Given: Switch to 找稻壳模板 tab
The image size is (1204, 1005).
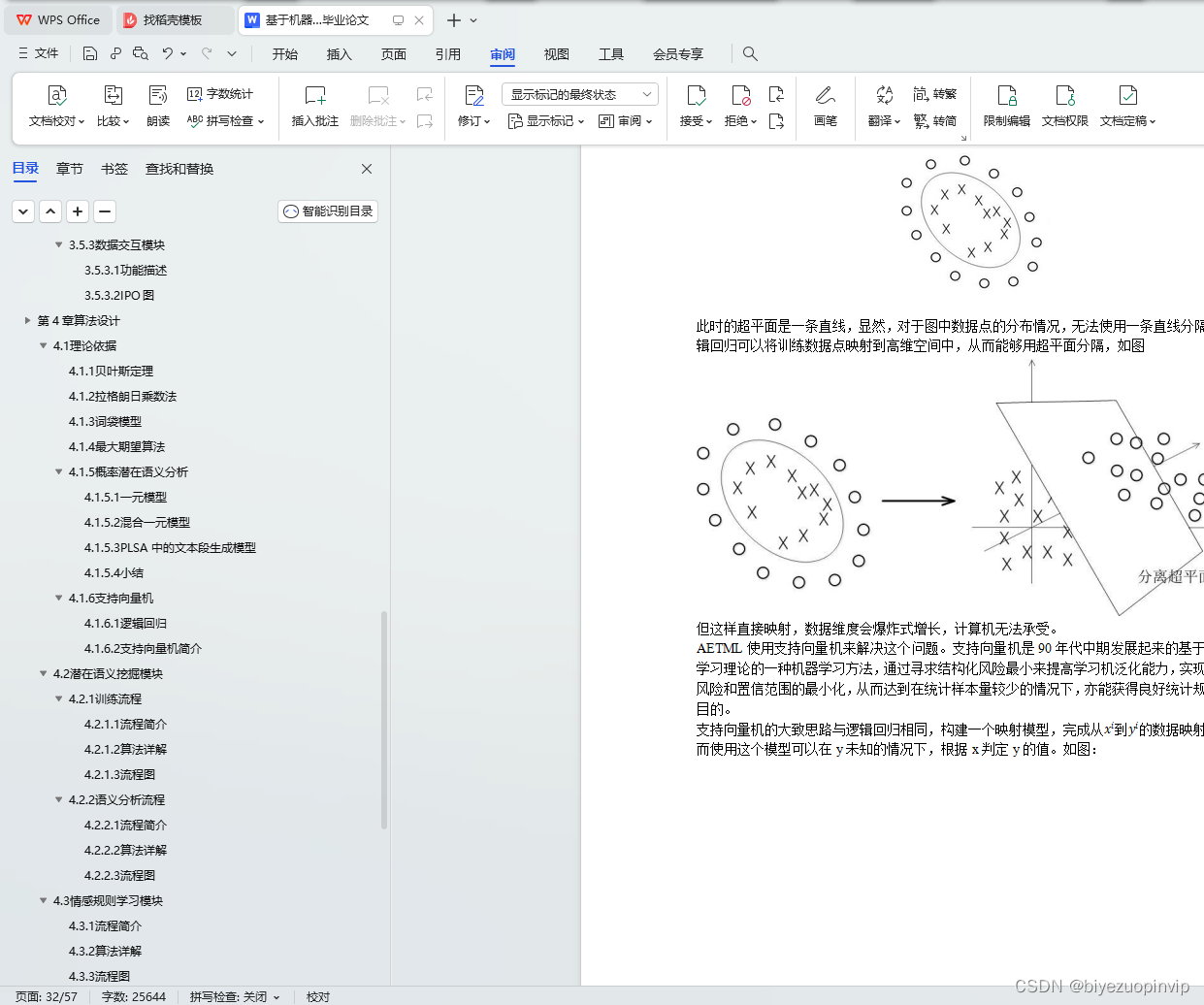Looking at the screenshot, I should 174,19.
